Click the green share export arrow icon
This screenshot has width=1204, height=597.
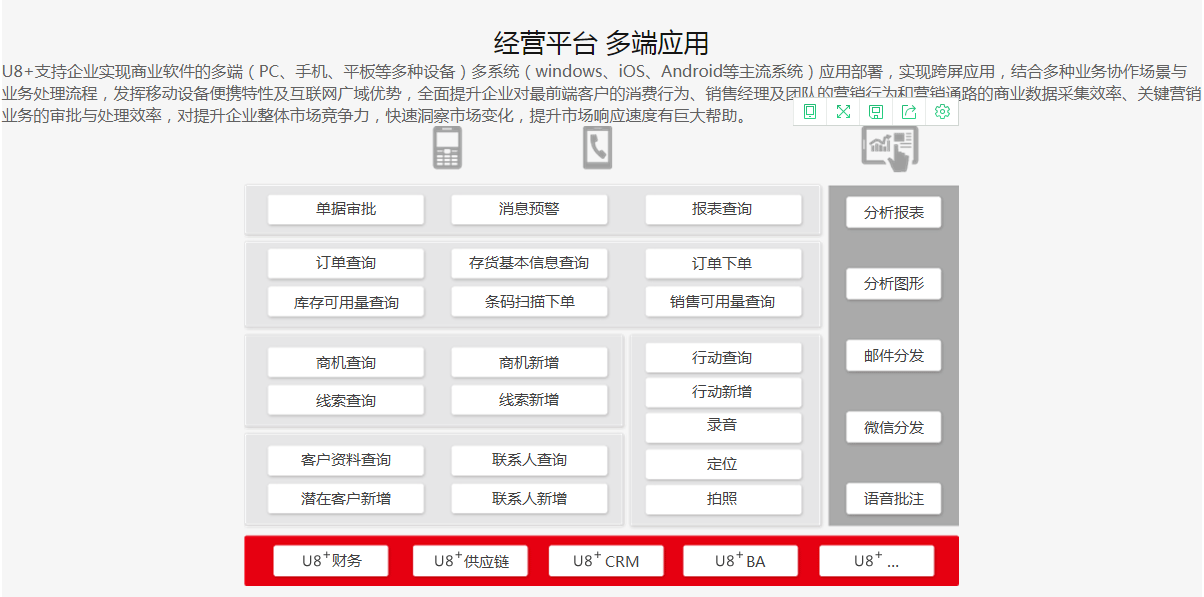pos(909,112)
